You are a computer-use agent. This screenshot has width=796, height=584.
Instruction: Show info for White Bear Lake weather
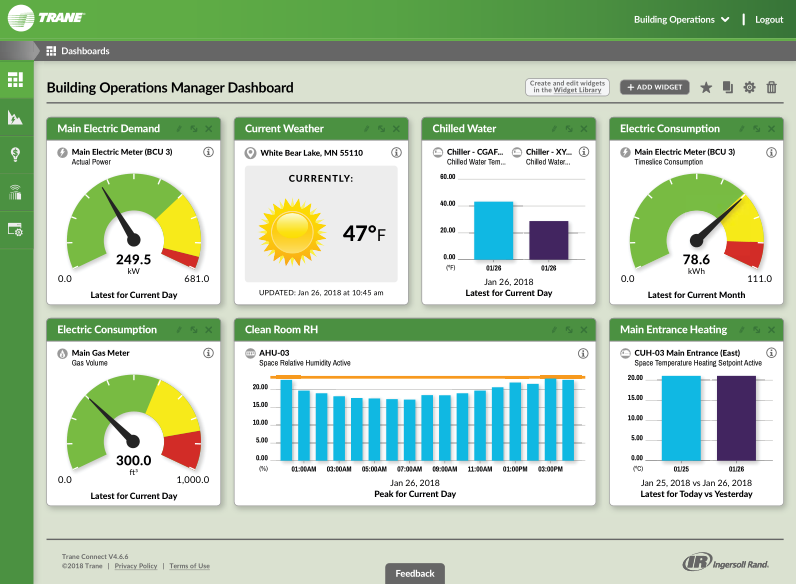(x=396, y=153)
